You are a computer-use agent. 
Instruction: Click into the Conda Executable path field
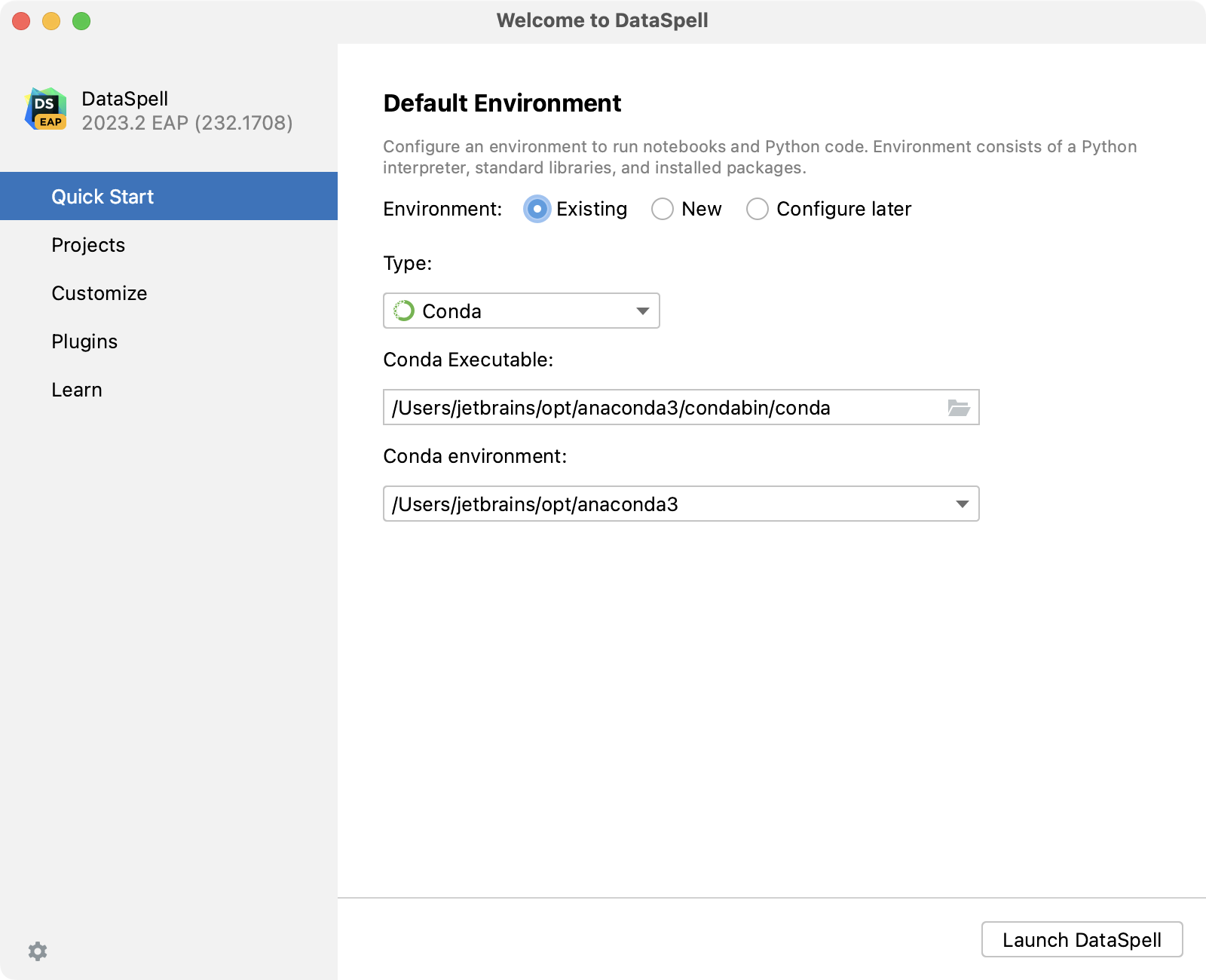[x=663, y=408]
